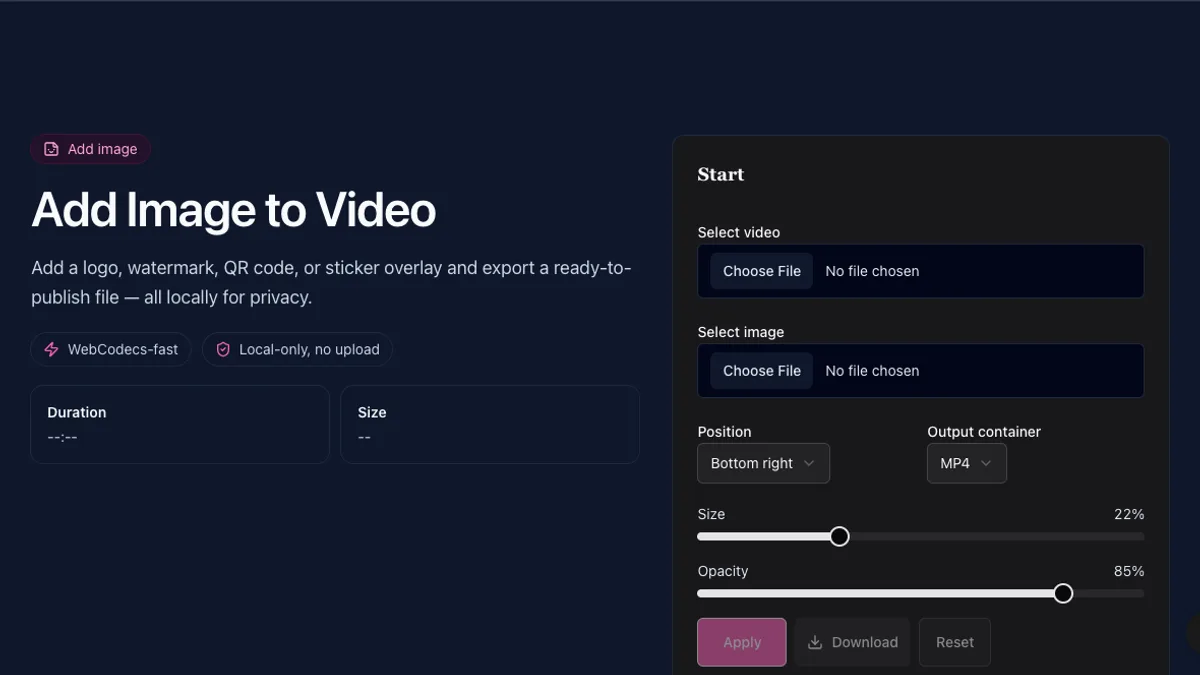Click the Local-only, no upload badge

click(x=297, y=350)
